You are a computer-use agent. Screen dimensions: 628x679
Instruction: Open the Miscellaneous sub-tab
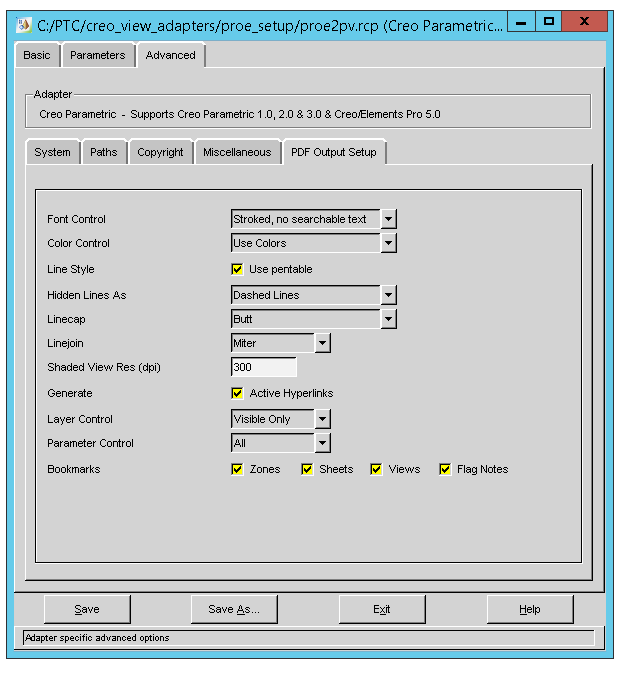pos(237,152)
